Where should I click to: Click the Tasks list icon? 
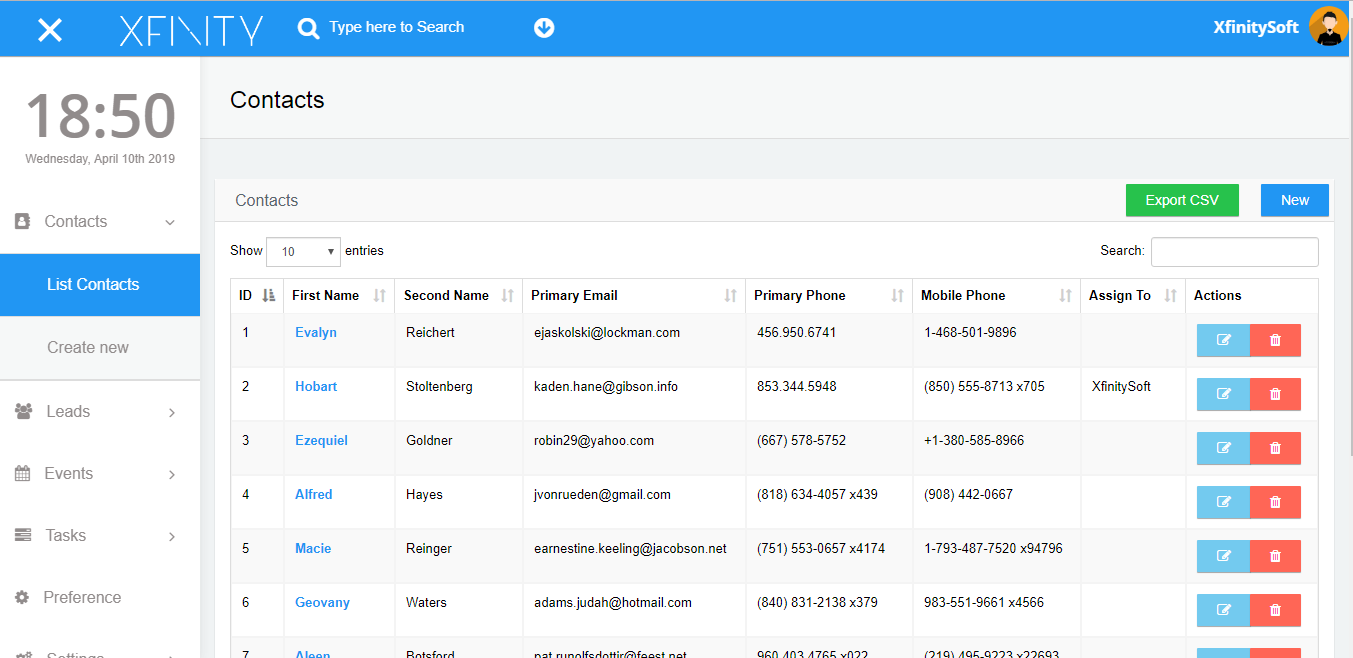click(x=22, y=536)
